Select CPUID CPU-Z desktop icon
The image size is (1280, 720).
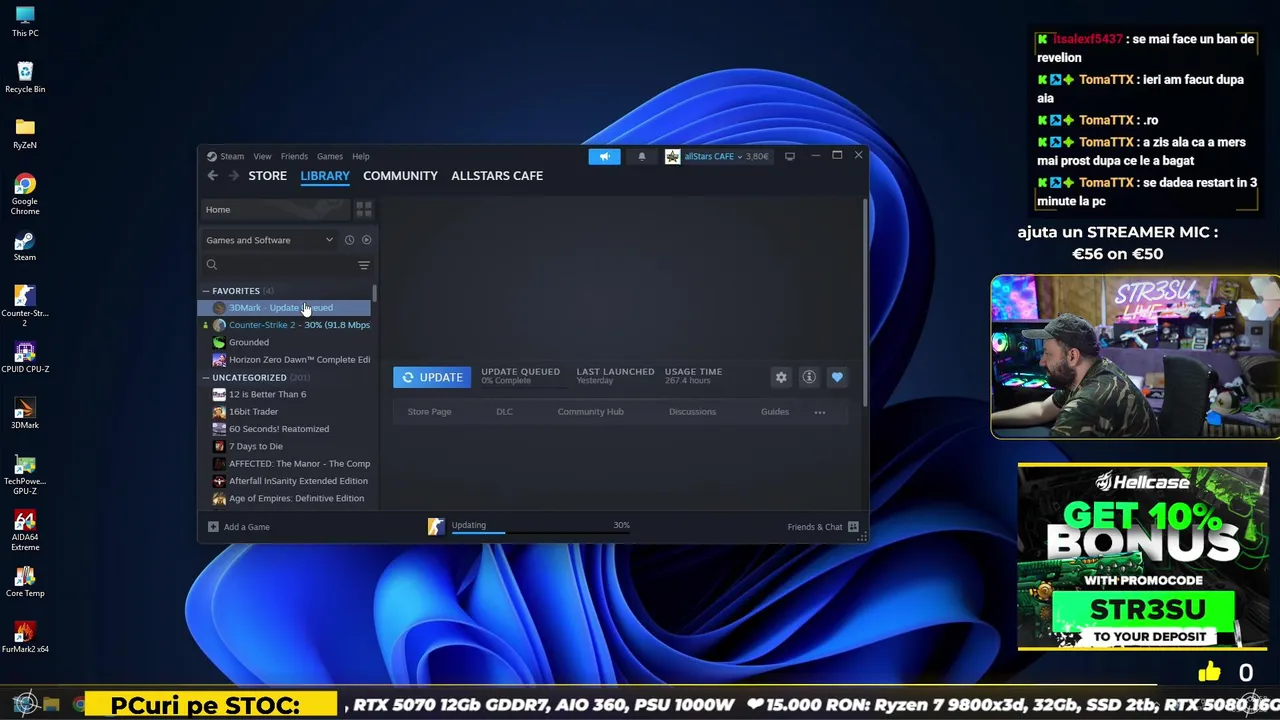[25, 358]
